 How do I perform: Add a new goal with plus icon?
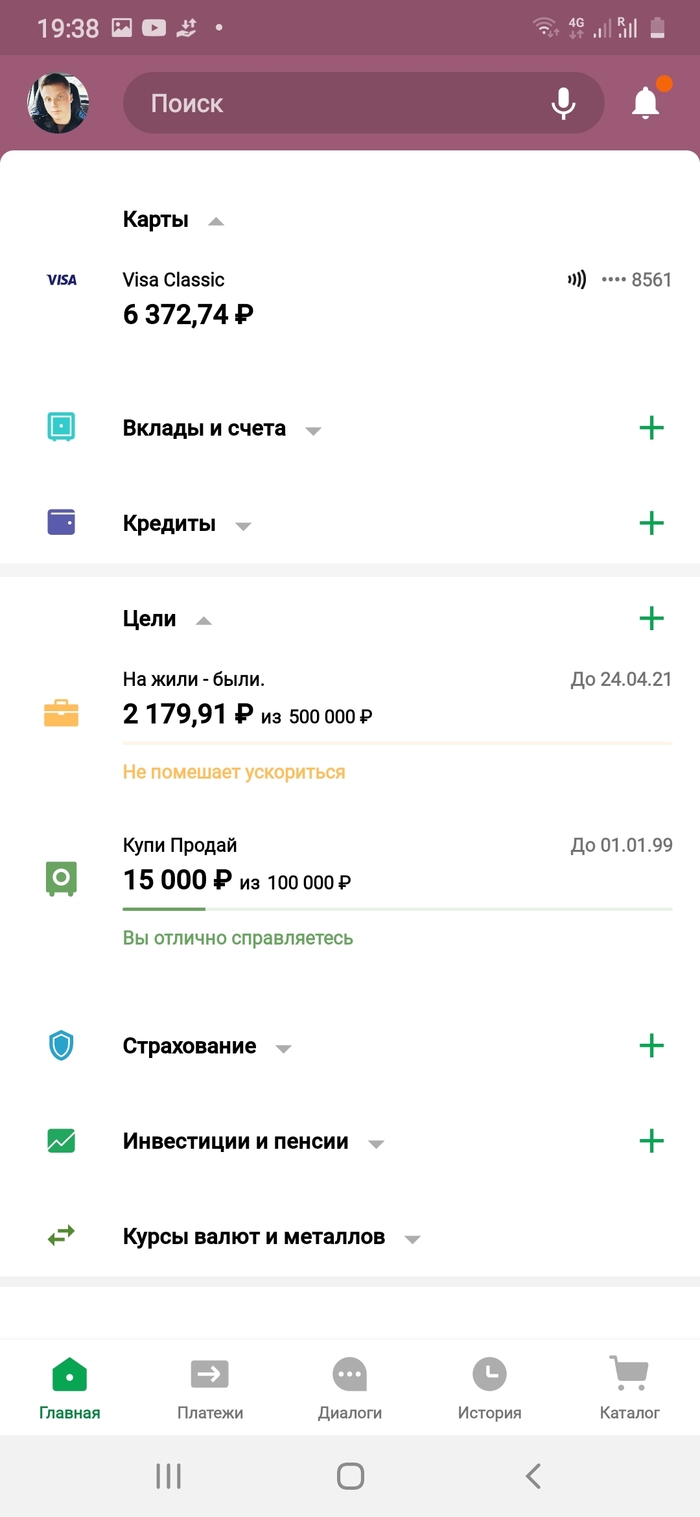point(651,618)
